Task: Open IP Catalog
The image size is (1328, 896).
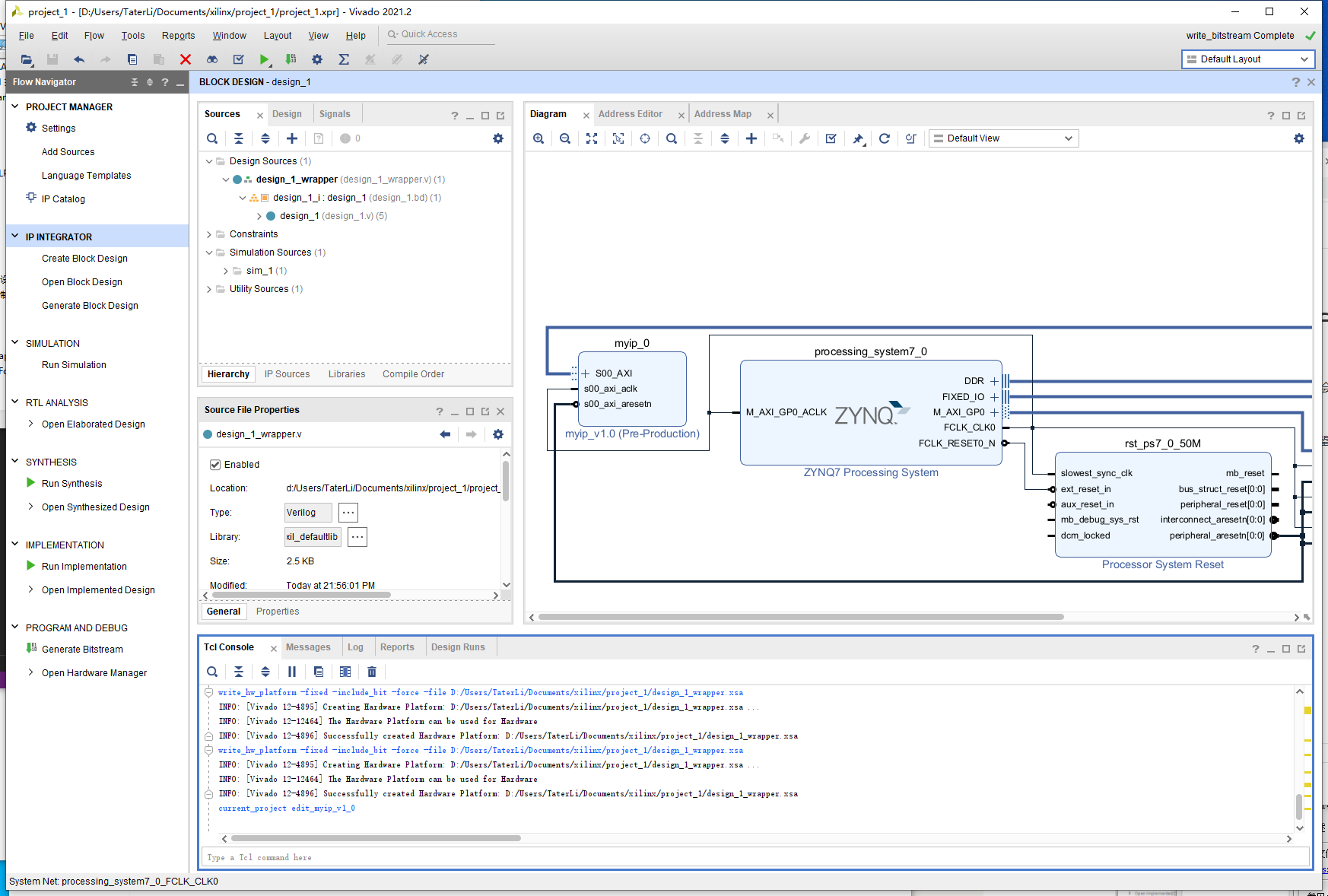Action: (63, 199)
